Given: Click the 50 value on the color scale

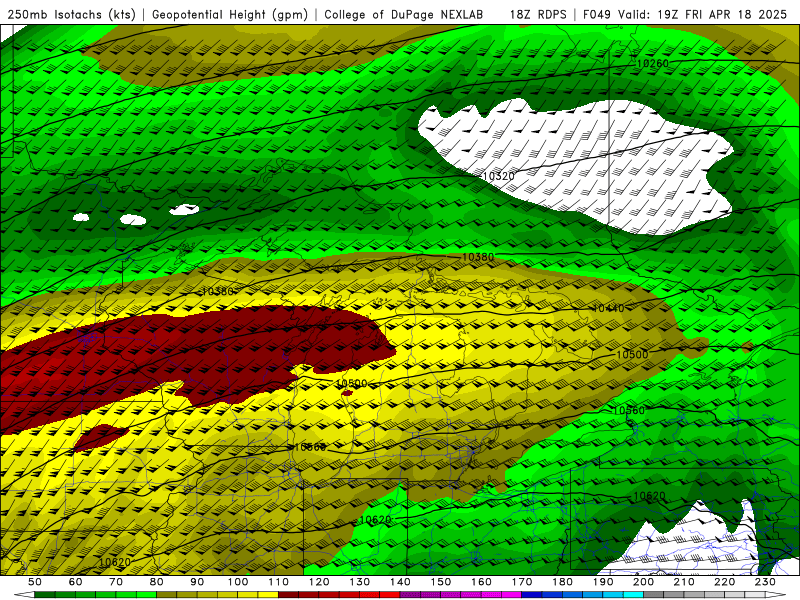Looking at the screenshot, I should [35, 582].
